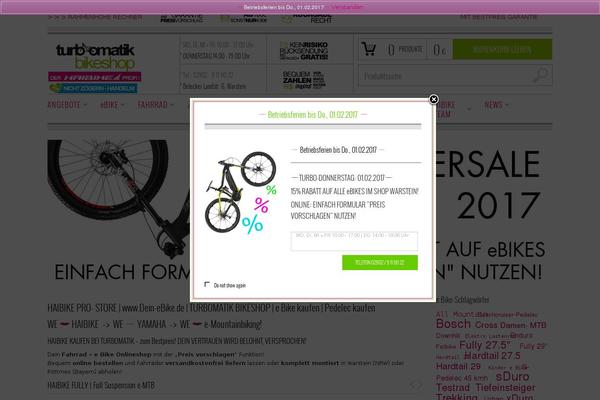600x400 pixels.
Task: Click the e-bike image with percent signs
Action: pos(240,193)
